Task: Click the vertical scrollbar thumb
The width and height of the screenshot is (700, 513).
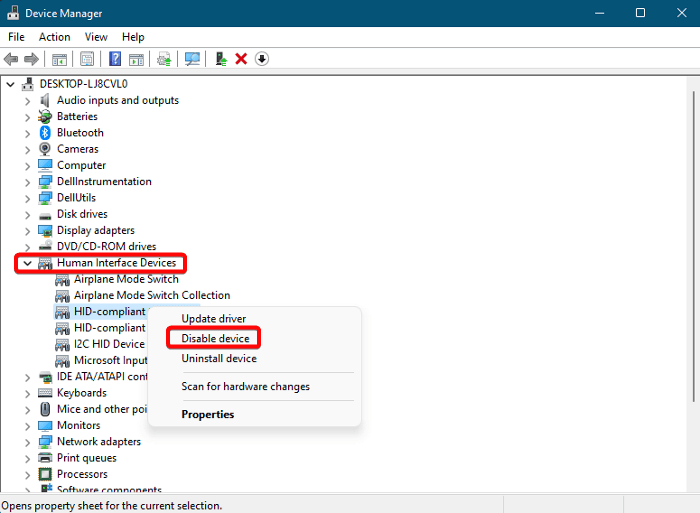Action: click(x=693, y=246)
